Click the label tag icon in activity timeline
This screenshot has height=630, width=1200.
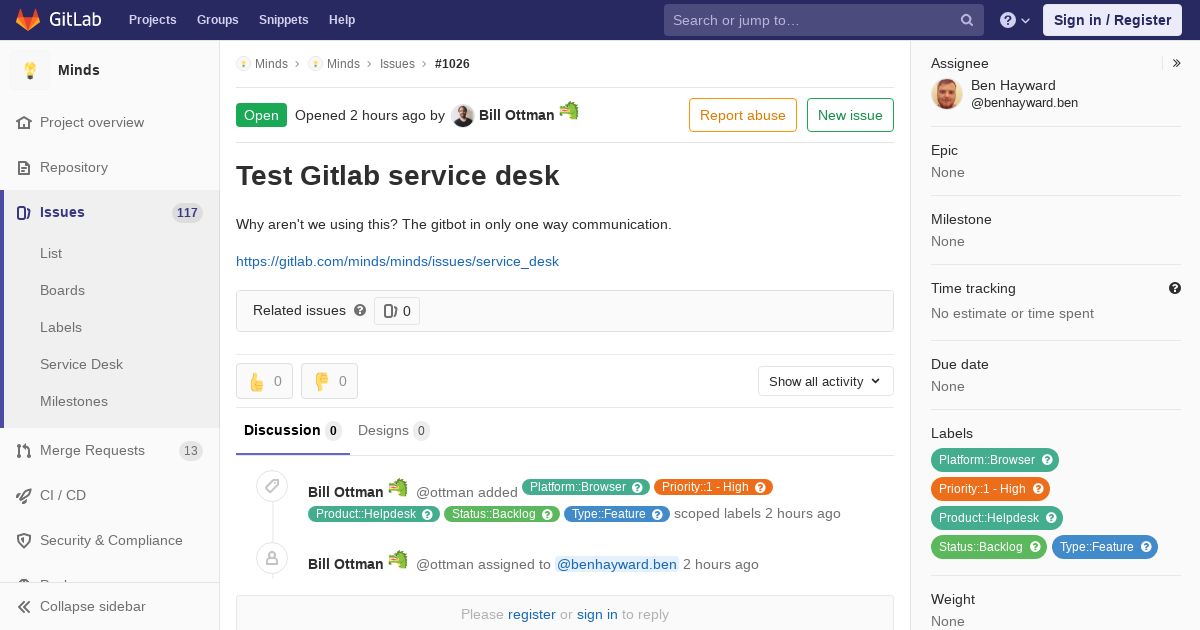click(272, 487)
